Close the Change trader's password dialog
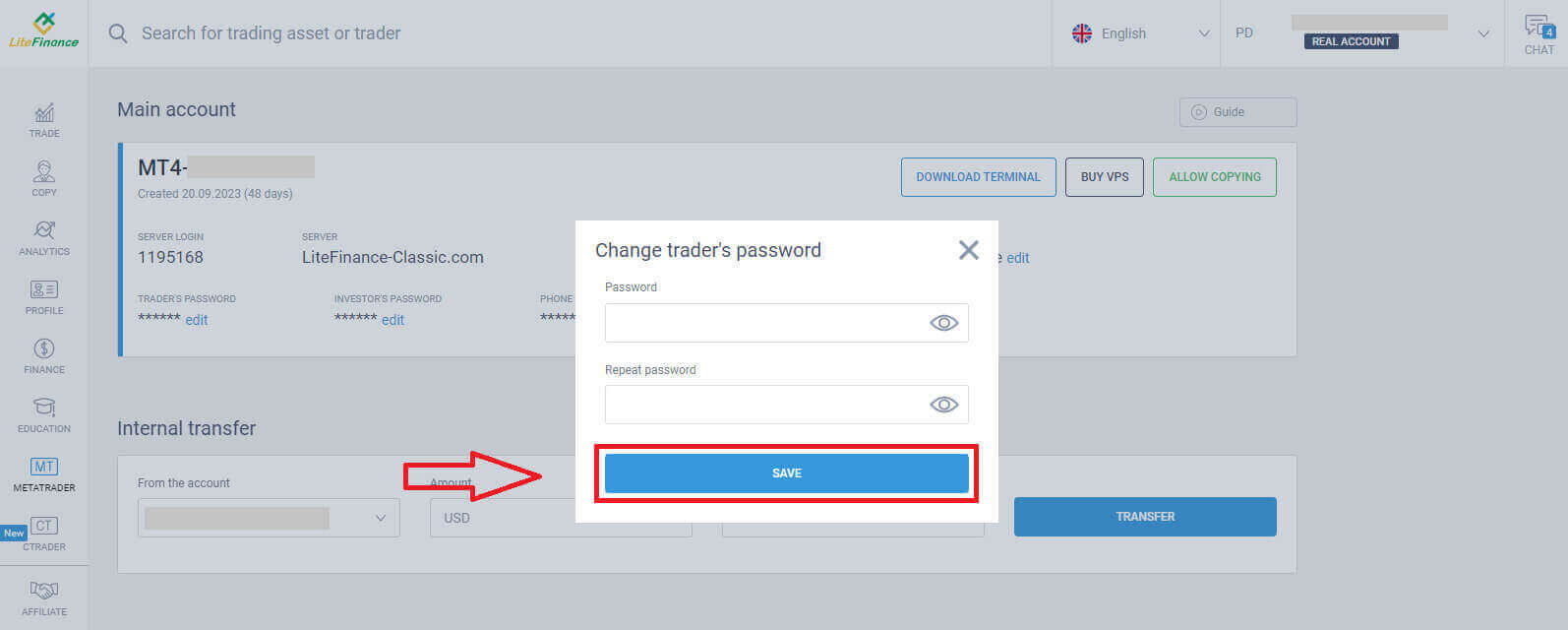 pos(968,250)
